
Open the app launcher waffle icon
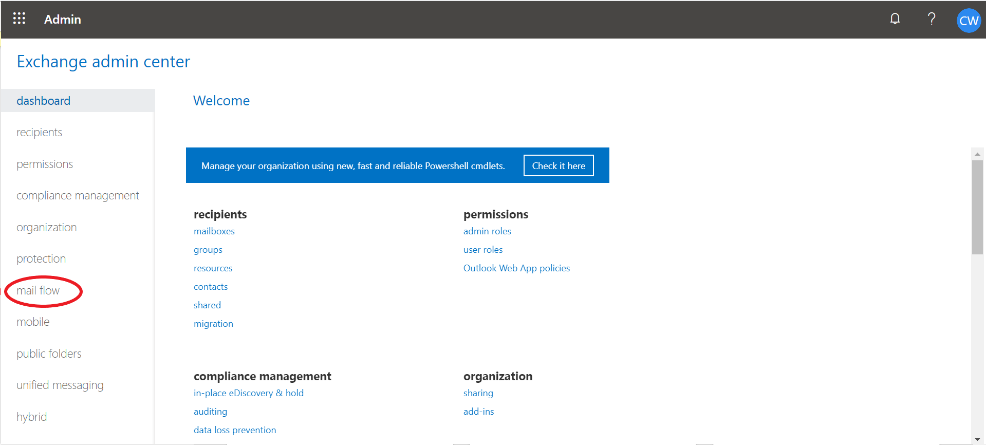click(19, 19)
